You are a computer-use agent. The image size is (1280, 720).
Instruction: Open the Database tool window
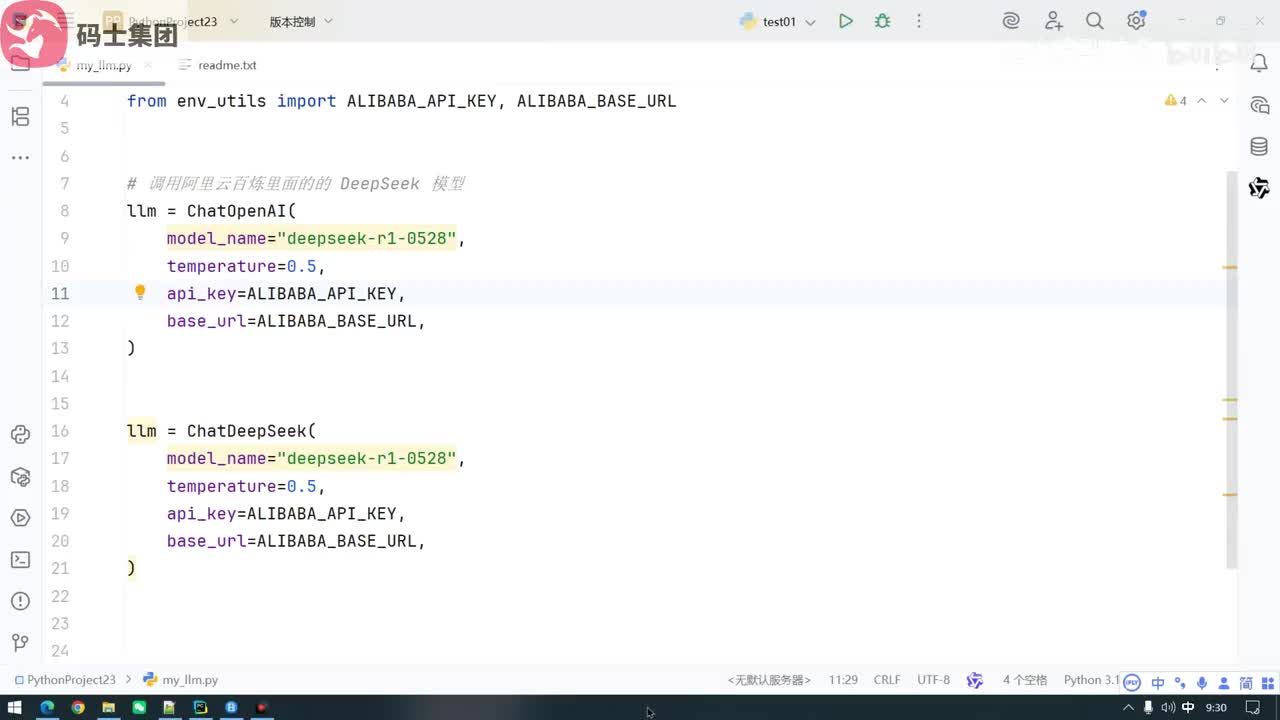coord(1259,147)
